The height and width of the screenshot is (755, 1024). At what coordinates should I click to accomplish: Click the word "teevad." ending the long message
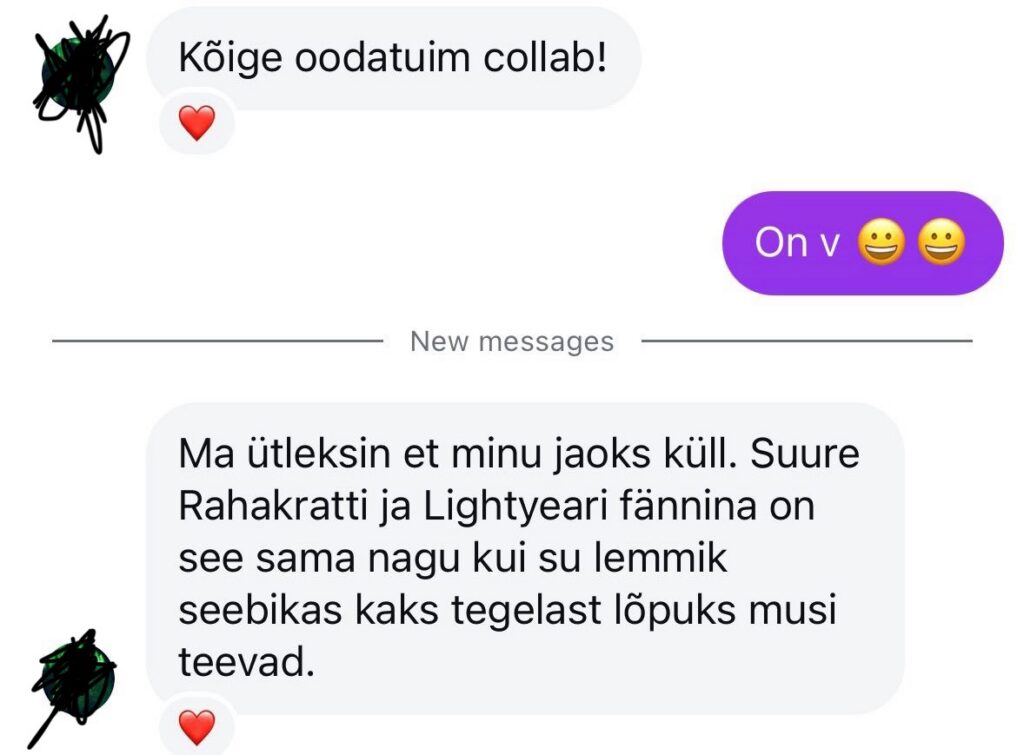[x=246, y=663]
